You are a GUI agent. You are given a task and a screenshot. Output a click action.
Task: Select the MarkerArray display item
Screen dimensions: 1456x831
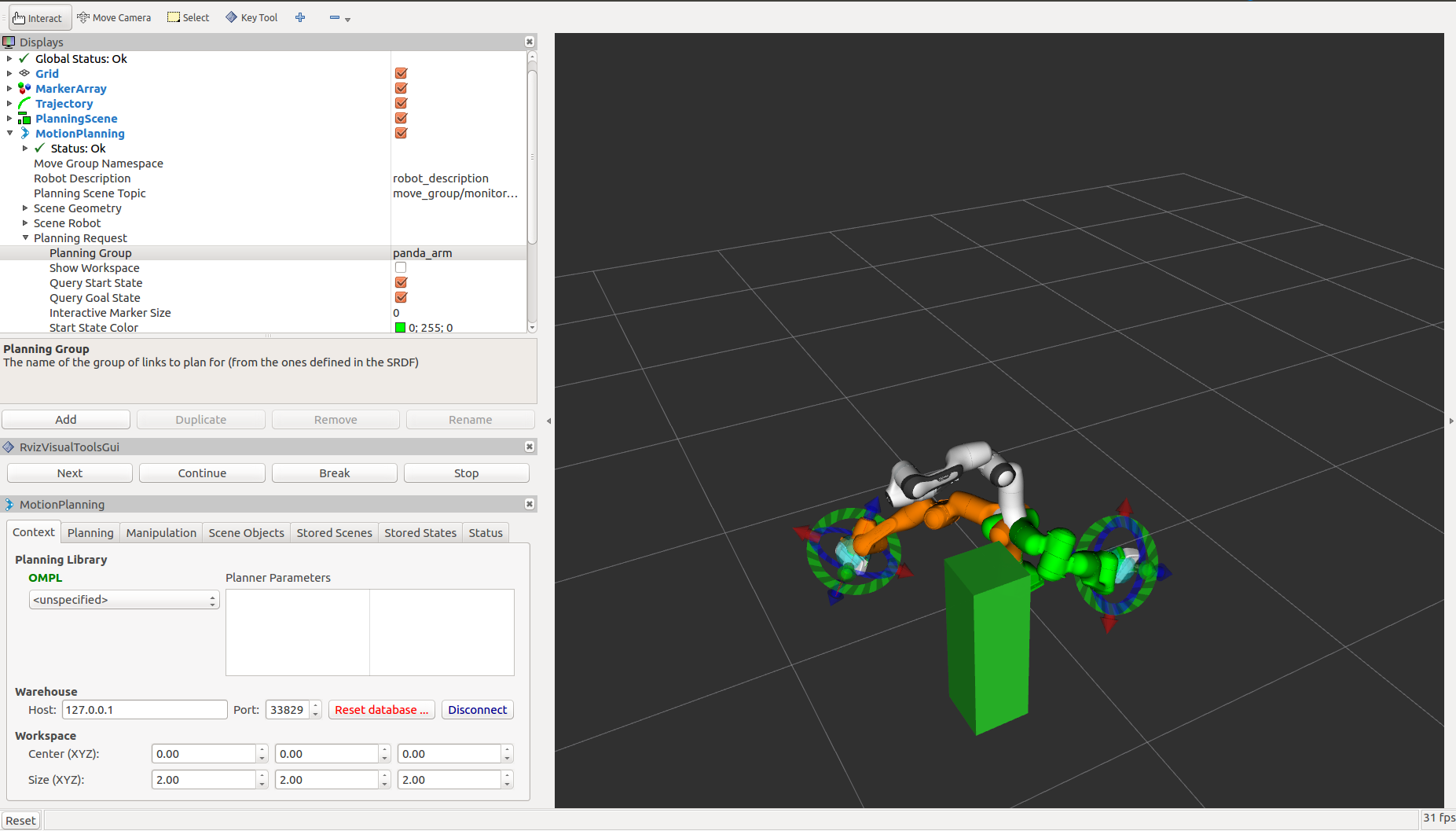[71, 89]
